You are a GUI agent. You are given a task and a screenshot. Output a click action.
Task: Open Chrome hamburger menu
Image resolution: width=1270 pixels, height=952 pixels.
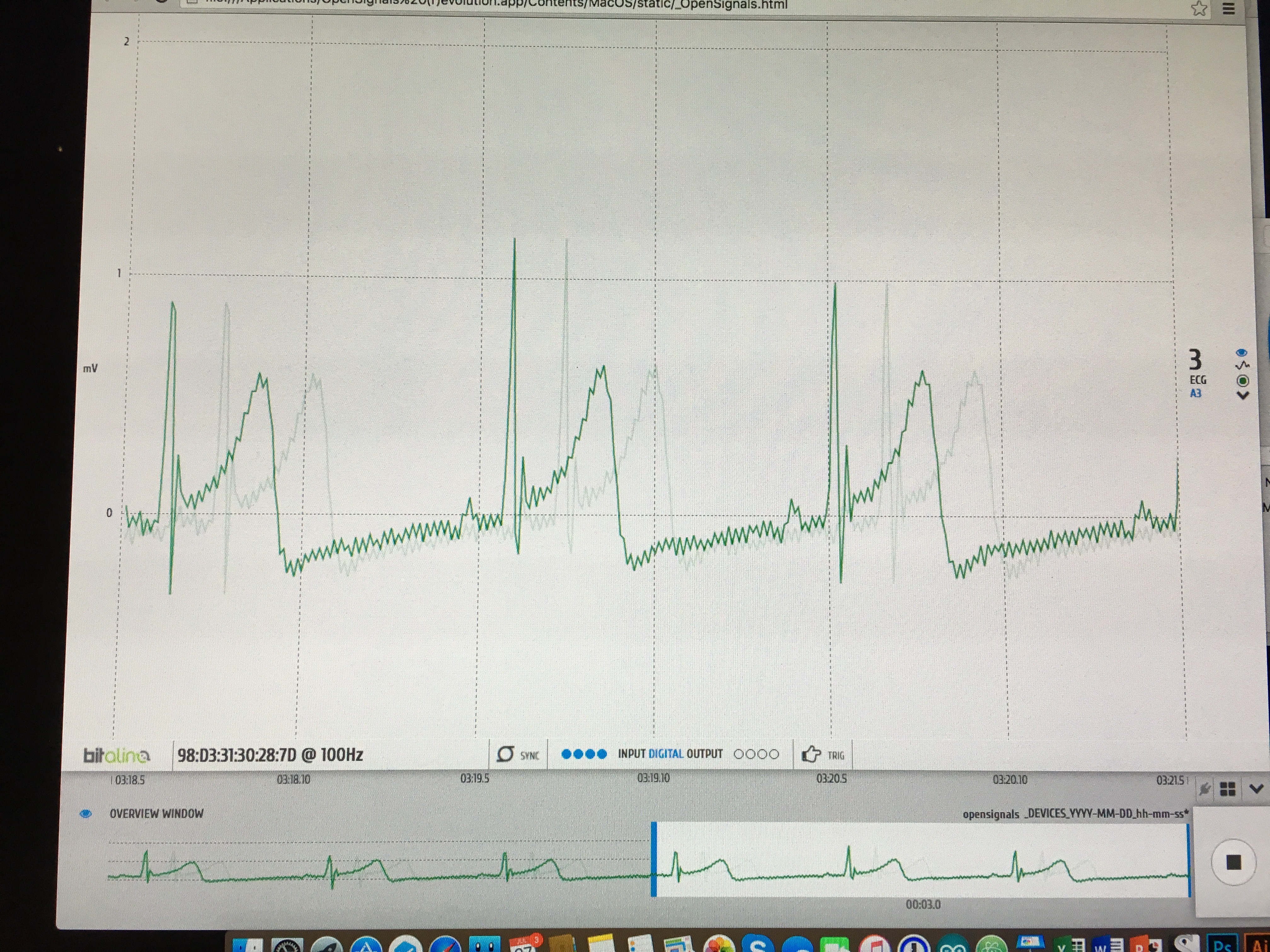point(1229,8)
